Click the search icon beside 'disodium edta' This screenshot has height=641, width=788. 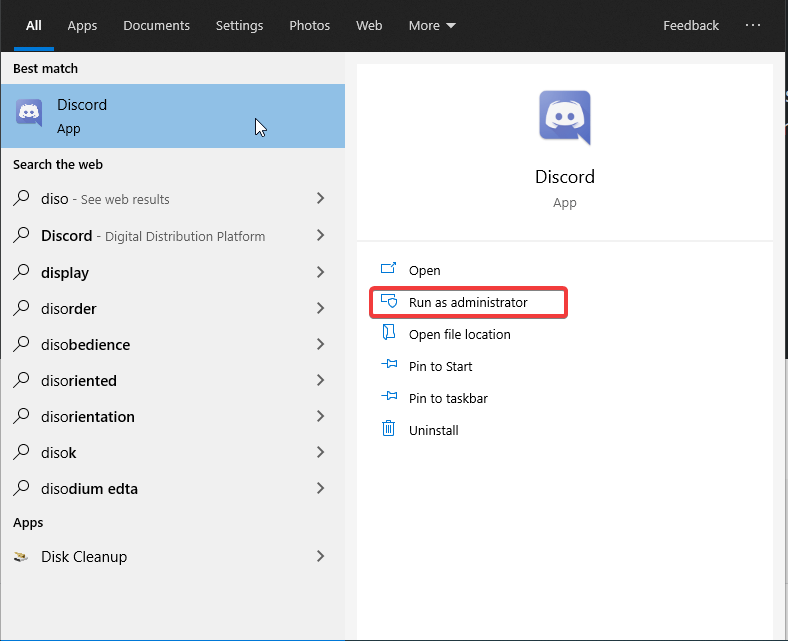pyautogui.click(x=21, y=488)
